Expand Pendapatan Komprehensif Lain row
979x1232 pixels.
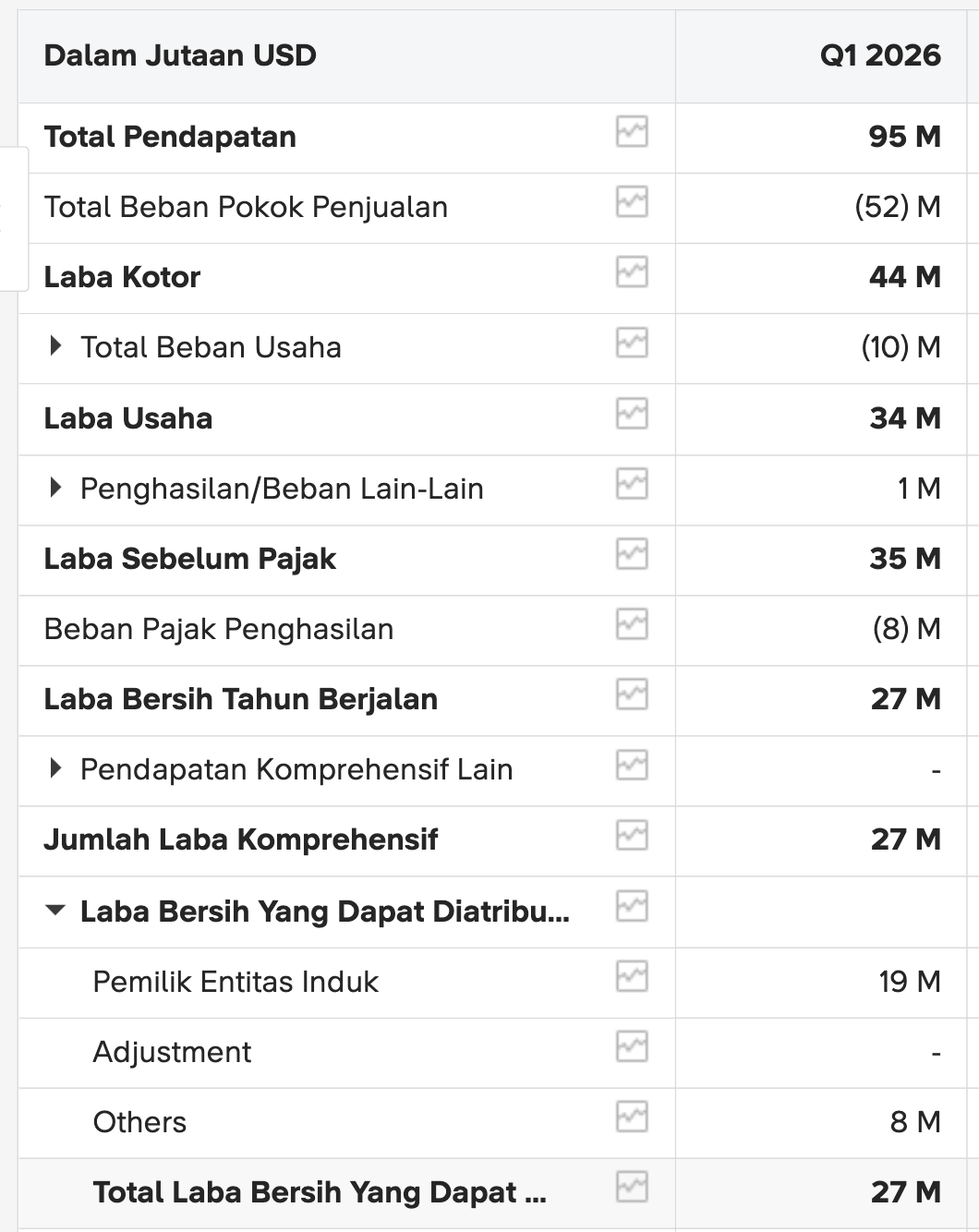(55, 768)
